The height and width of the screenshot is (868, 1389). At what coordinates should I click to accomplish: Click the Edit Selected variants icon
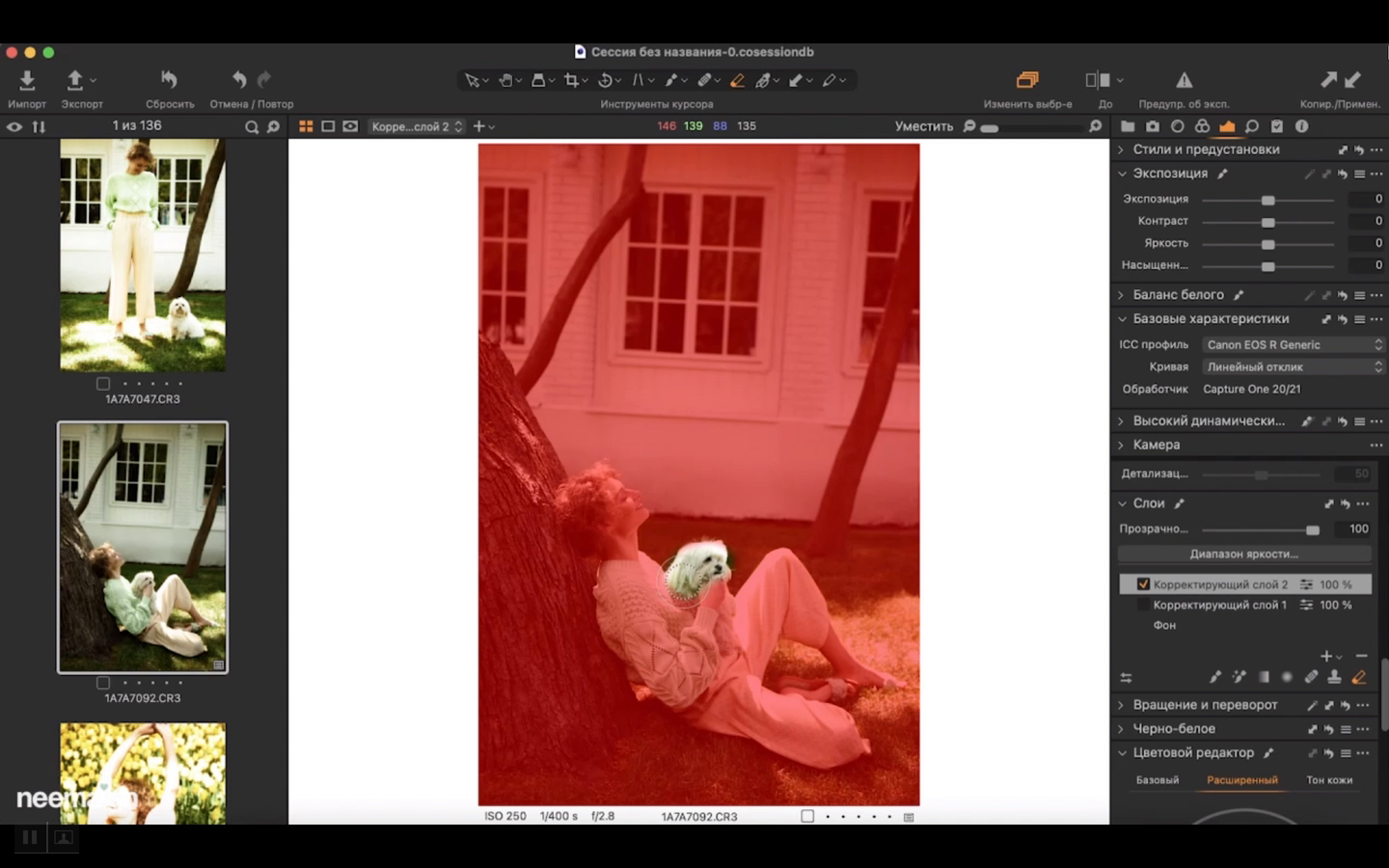[x=1027, y=80]
